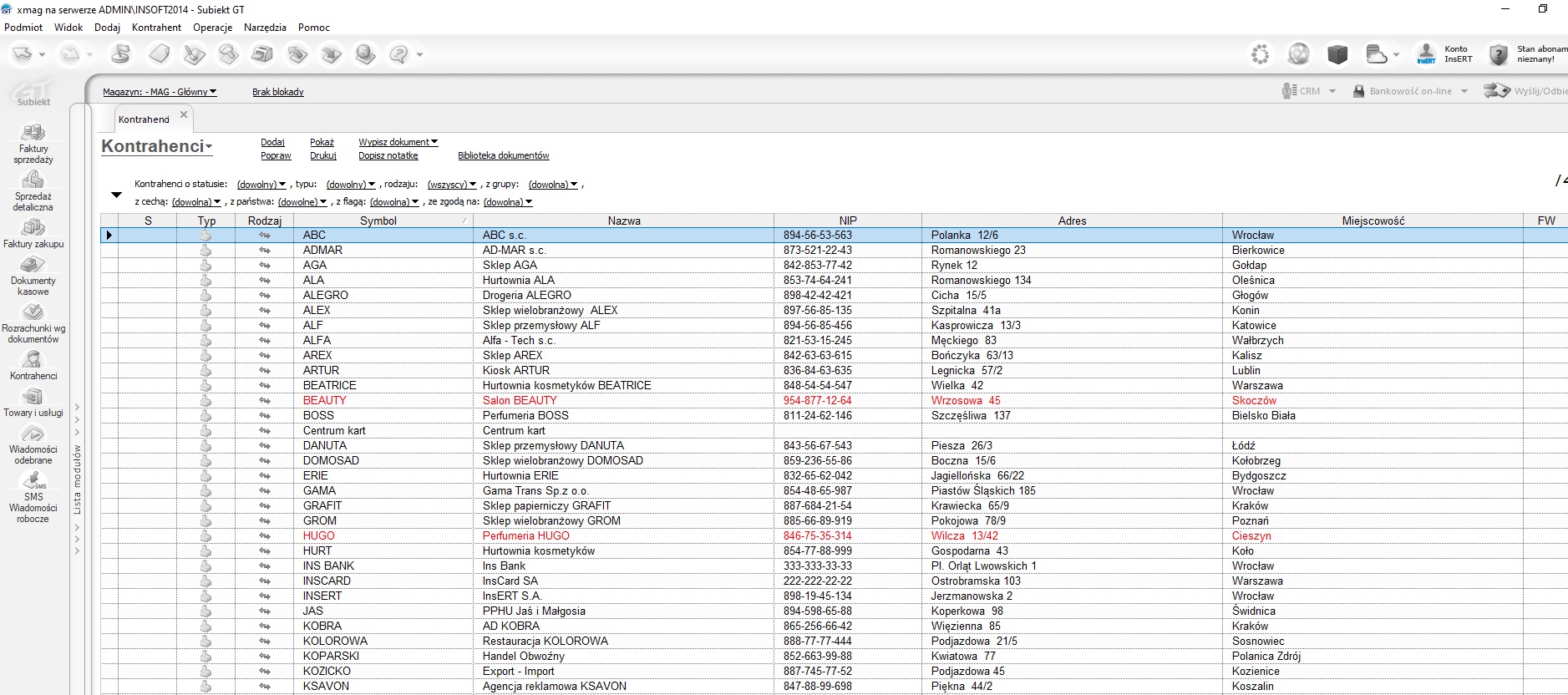Click the Konto InsERT icon
The image size is (1568, 695).
coord(1426,54)
